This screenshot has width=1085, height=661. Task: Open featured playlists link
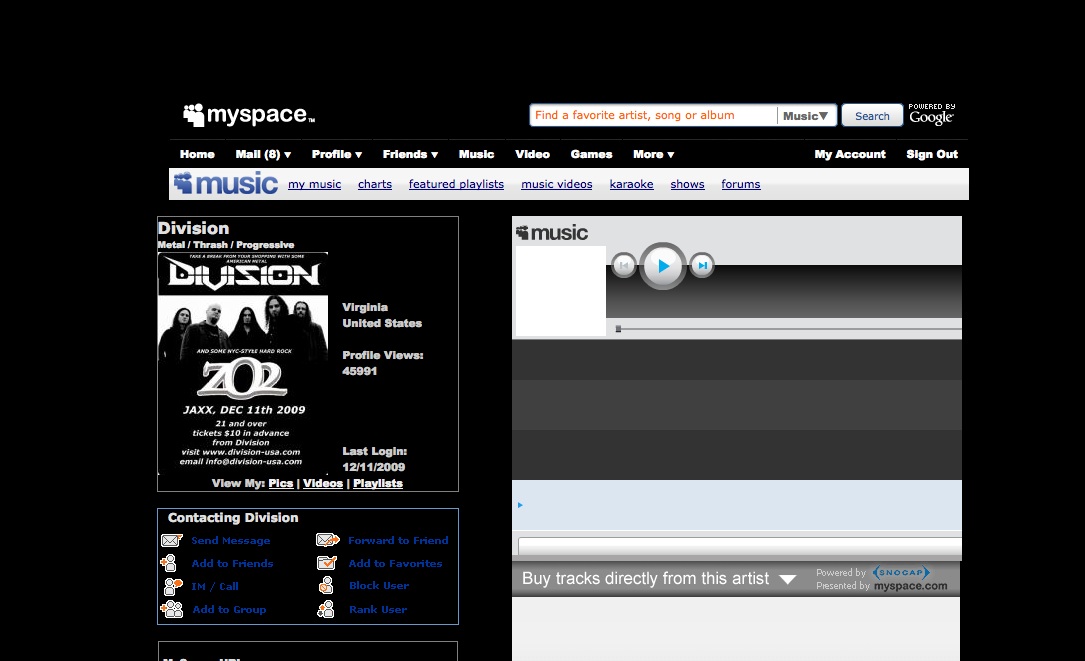pos(456,184)
